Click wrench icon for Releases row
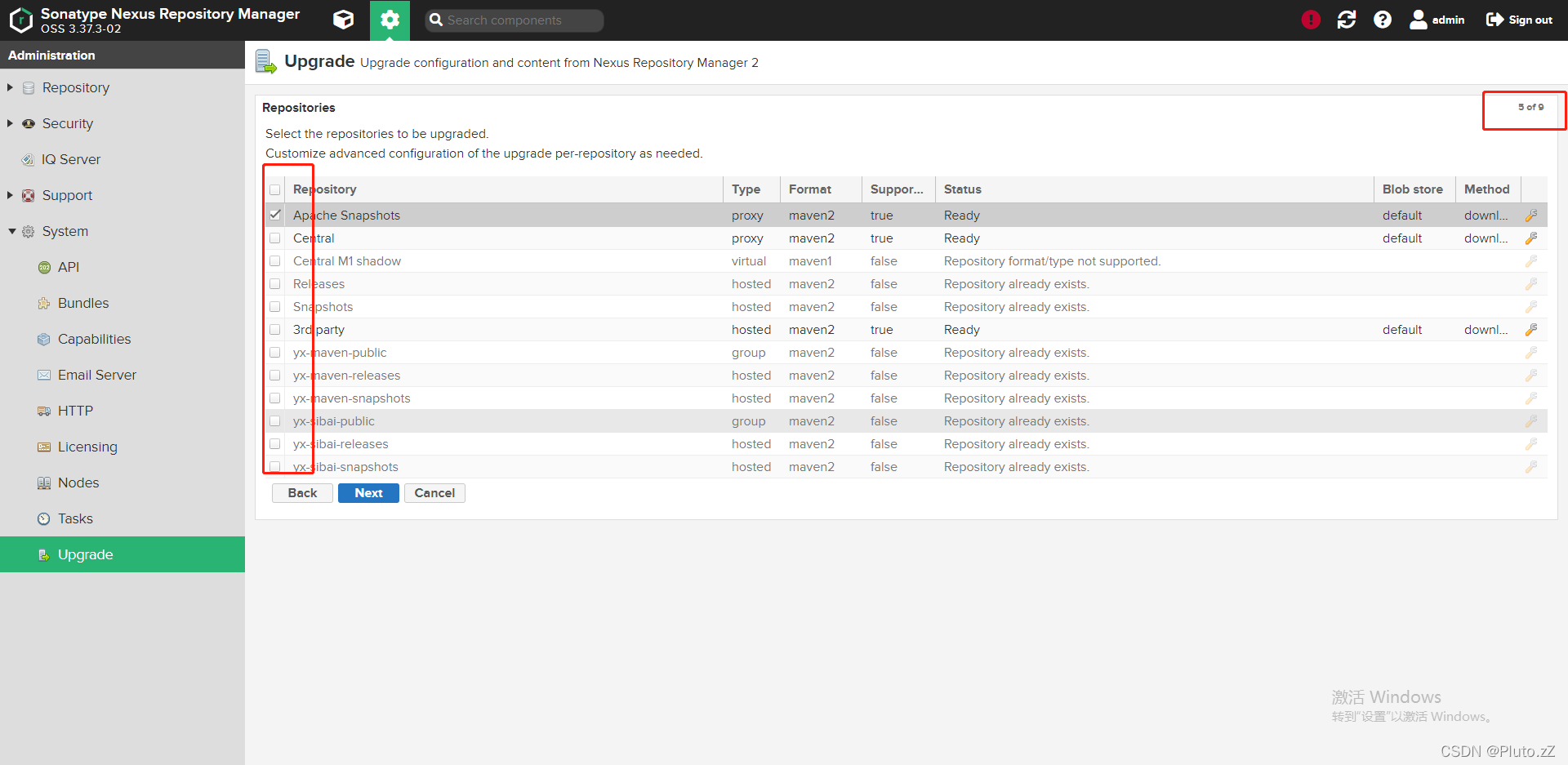Screen dimensions: 1568x765 (x=1531, y=284)
